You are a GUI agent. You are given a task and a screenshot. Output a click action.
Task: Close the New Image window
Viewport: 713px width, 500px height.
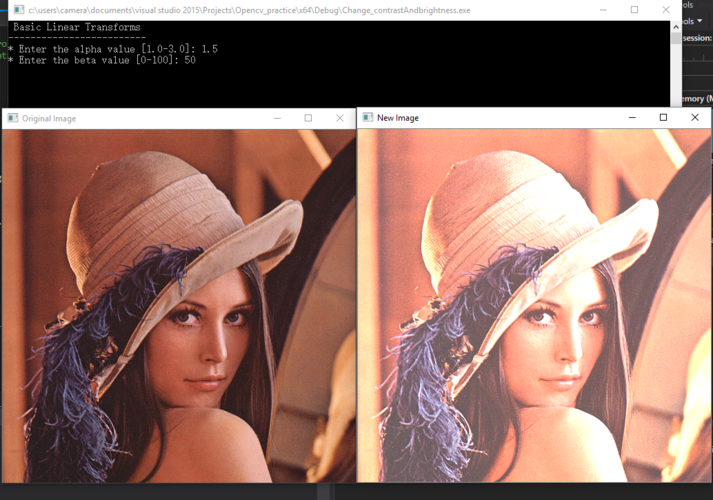point(695,117)
